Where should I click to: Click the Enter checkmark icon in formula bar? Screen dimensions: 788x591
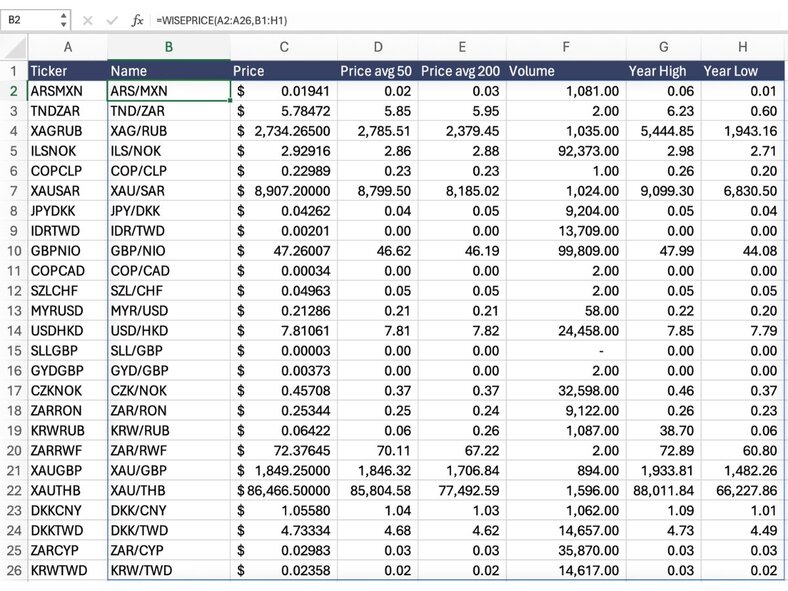click(112, 19)
